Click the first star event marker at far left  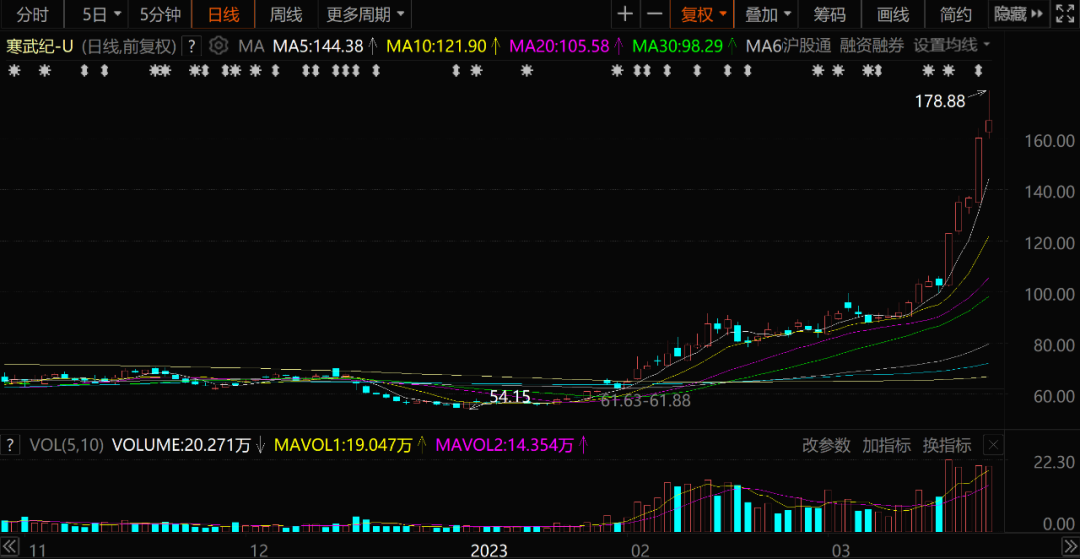click(14, 70)
